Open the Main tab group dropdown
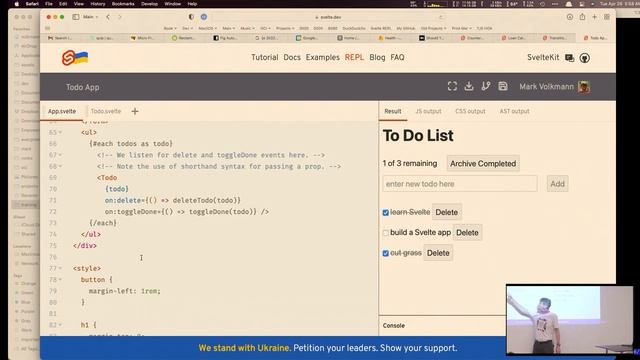Screen dimensions: 640x360 (91, 17)
